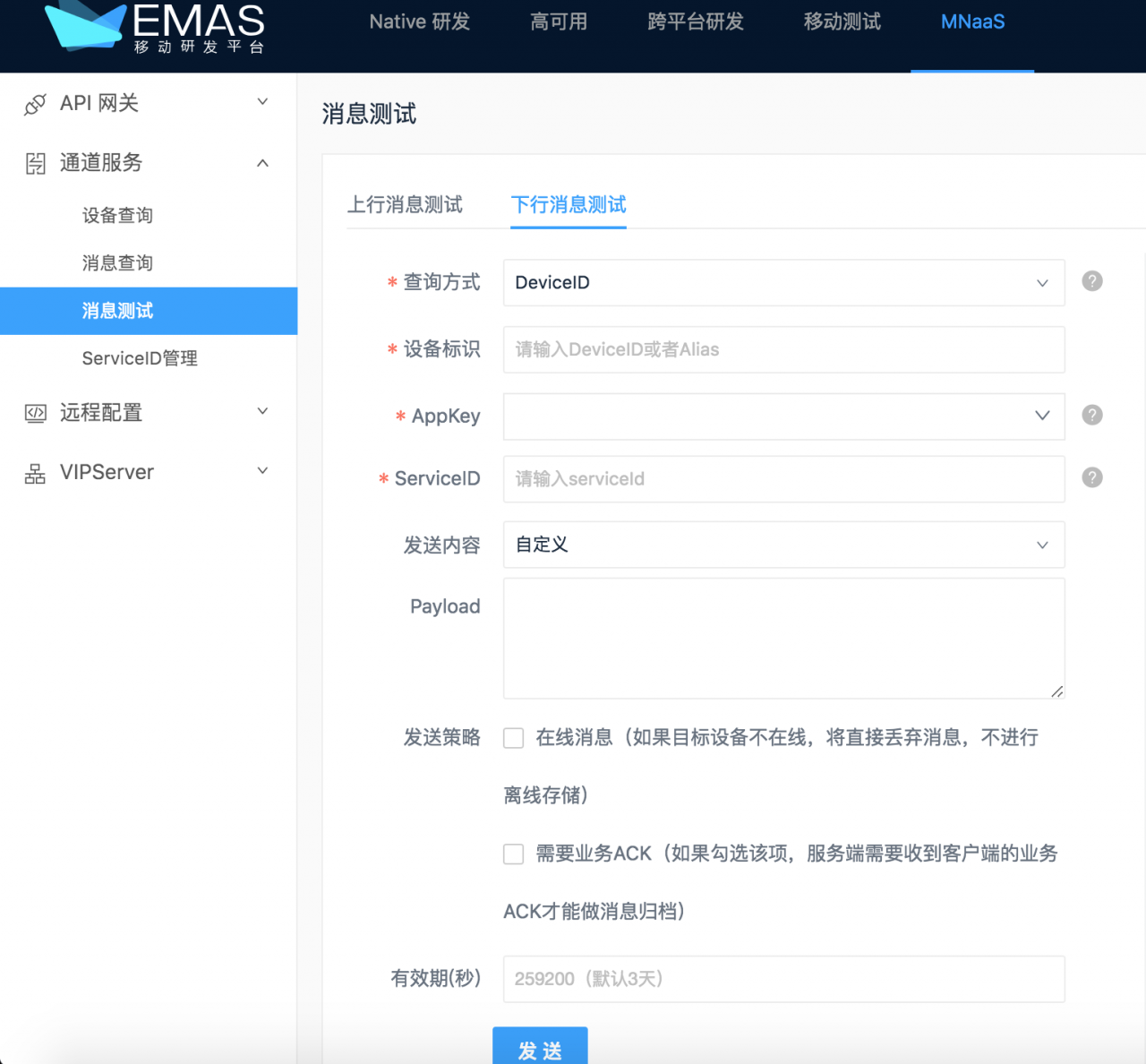Switch to 跨平台研发 top tab
The image size is (1146, 1064).
point(696,21)
